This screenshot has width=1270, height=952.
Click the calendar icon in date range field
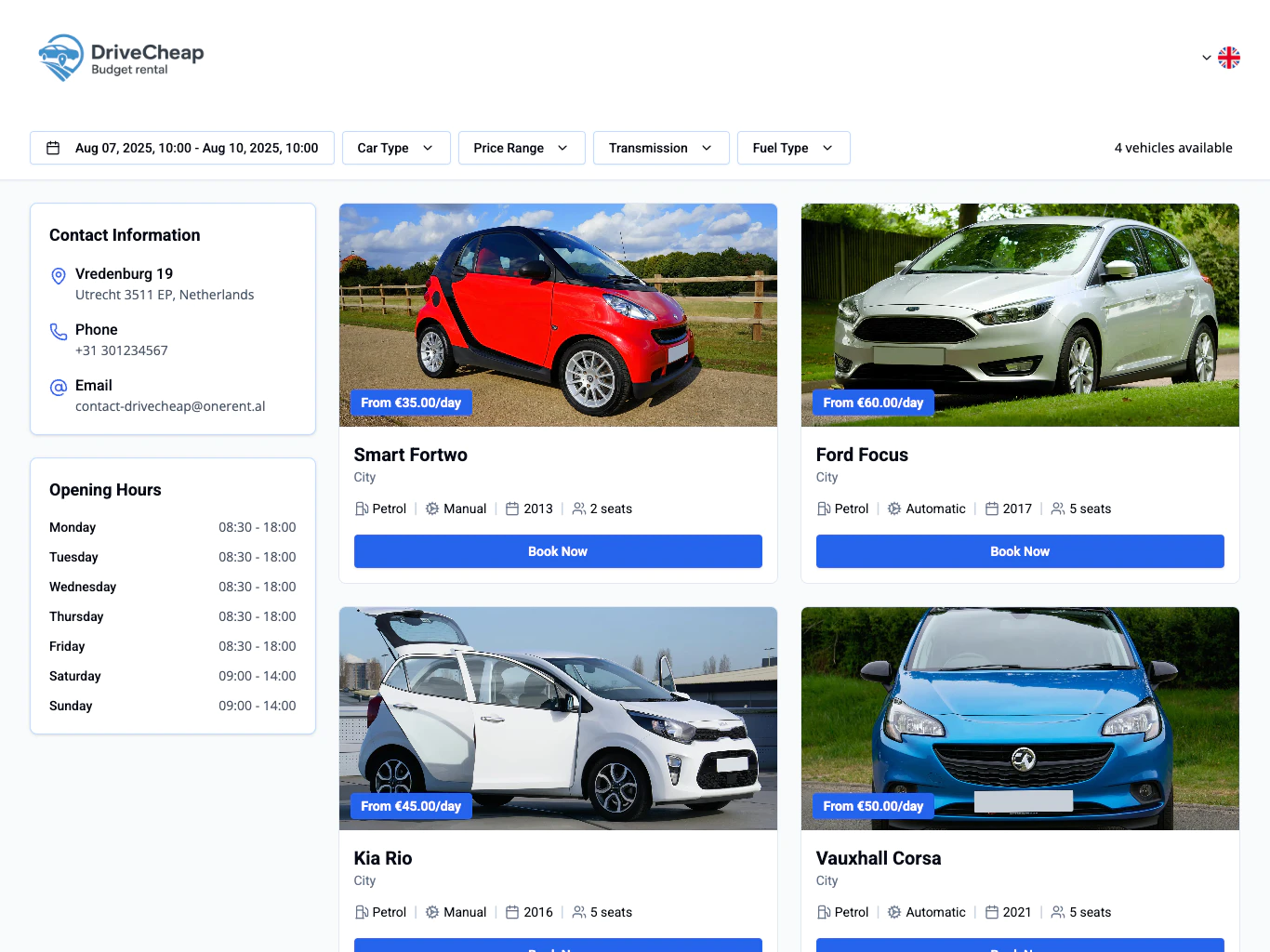53,148
